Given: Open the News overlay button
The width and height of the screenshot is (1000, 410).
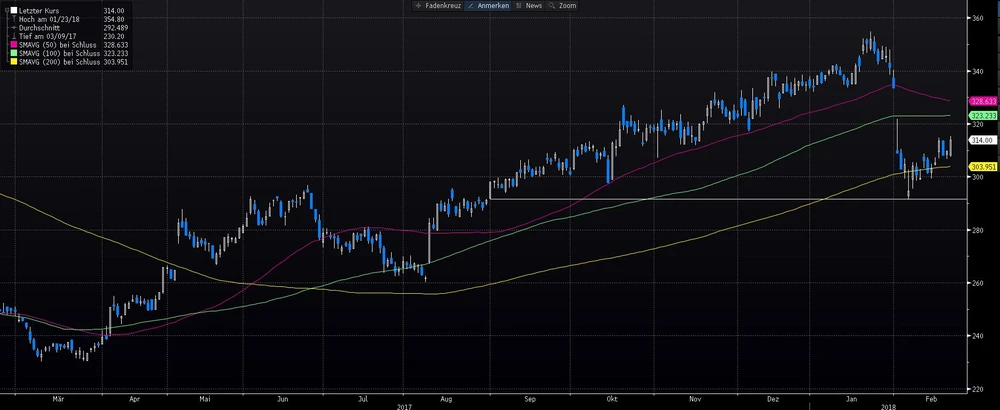Looking at the screenshot, I should pos(530,5).
